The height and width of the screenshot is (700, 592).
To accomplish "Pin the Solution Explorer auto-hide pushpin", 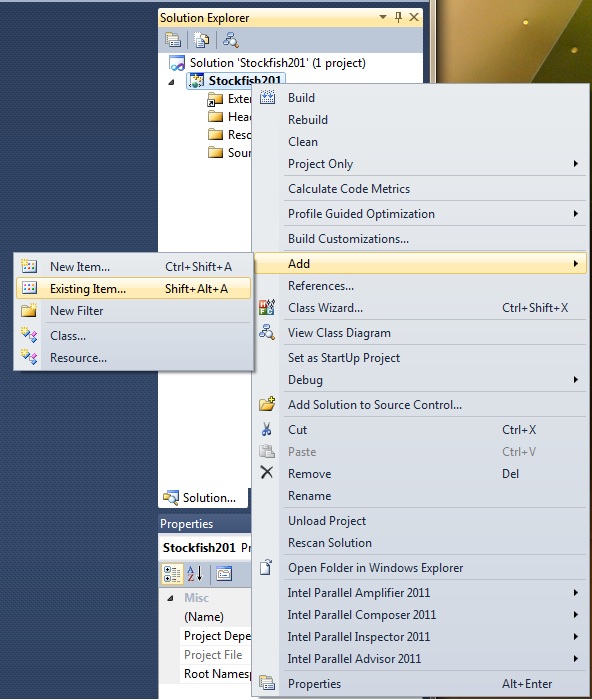I will (x=398, y=17).
